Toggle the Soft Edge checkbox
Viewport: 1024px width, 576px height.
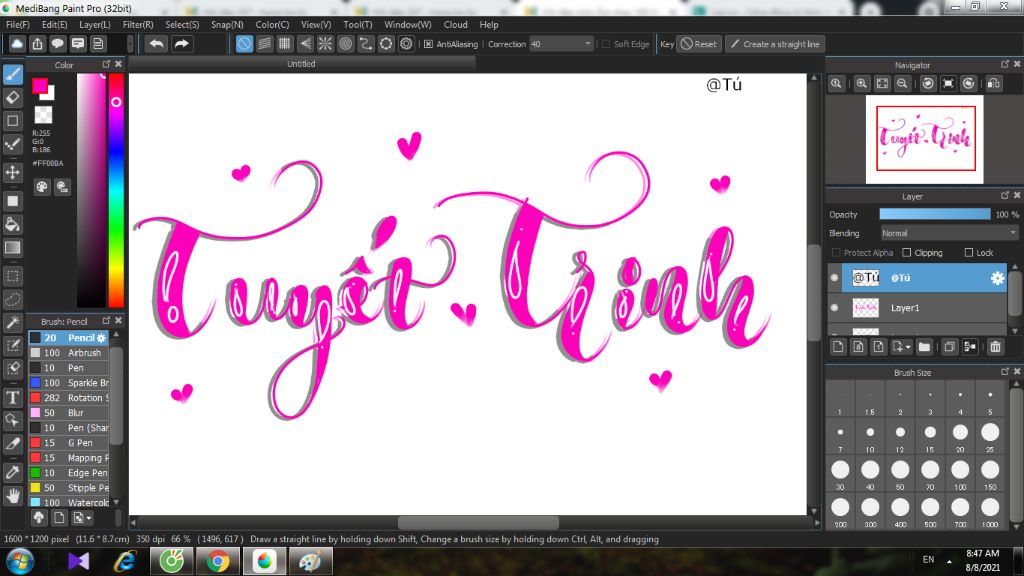(606, 44)
